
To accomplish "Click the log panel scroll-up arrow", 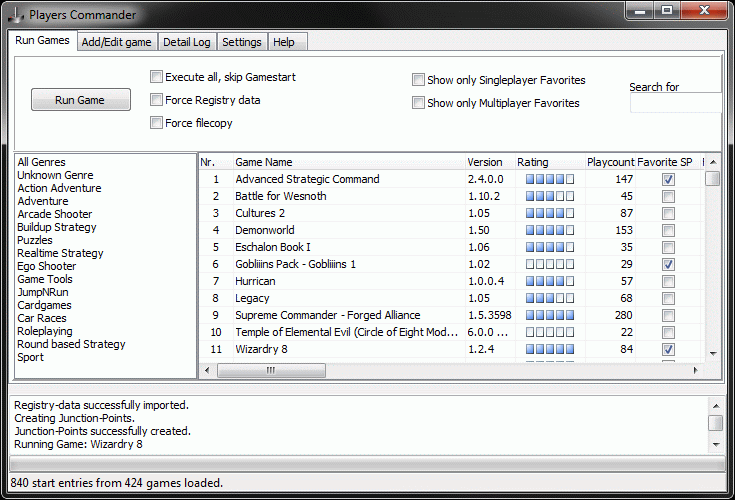I will [x=716, y=406].
